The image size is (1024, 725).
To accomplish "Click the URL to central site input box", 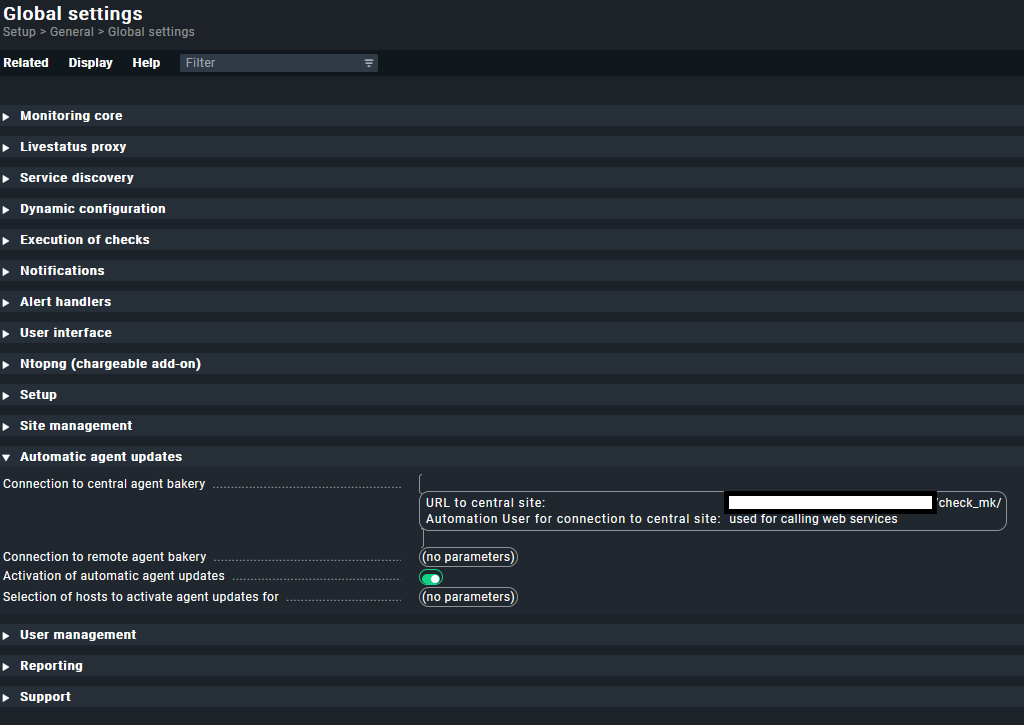I will (x=829, y=502).
